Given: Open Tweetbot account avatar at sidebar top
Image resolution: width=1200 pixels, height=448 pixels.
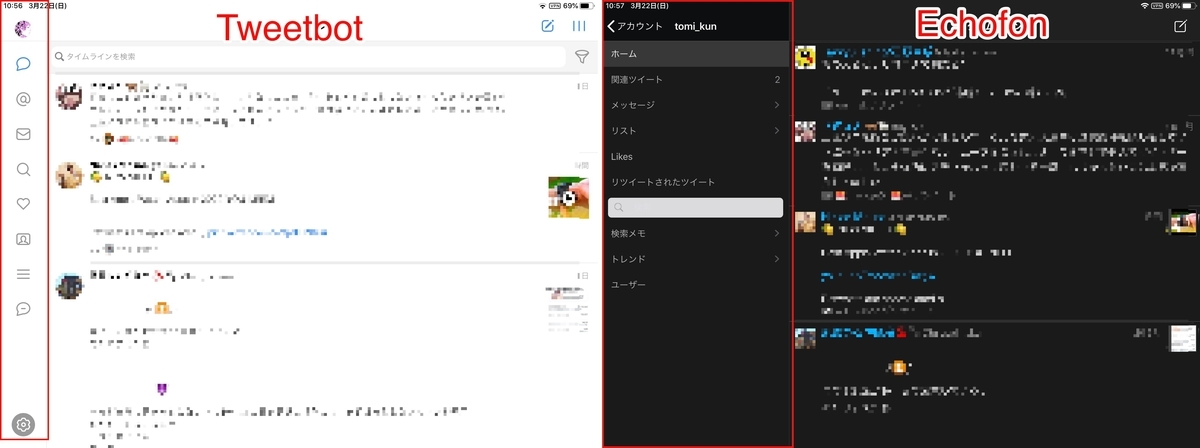Looking at the screenshot, I should point(23,28).
